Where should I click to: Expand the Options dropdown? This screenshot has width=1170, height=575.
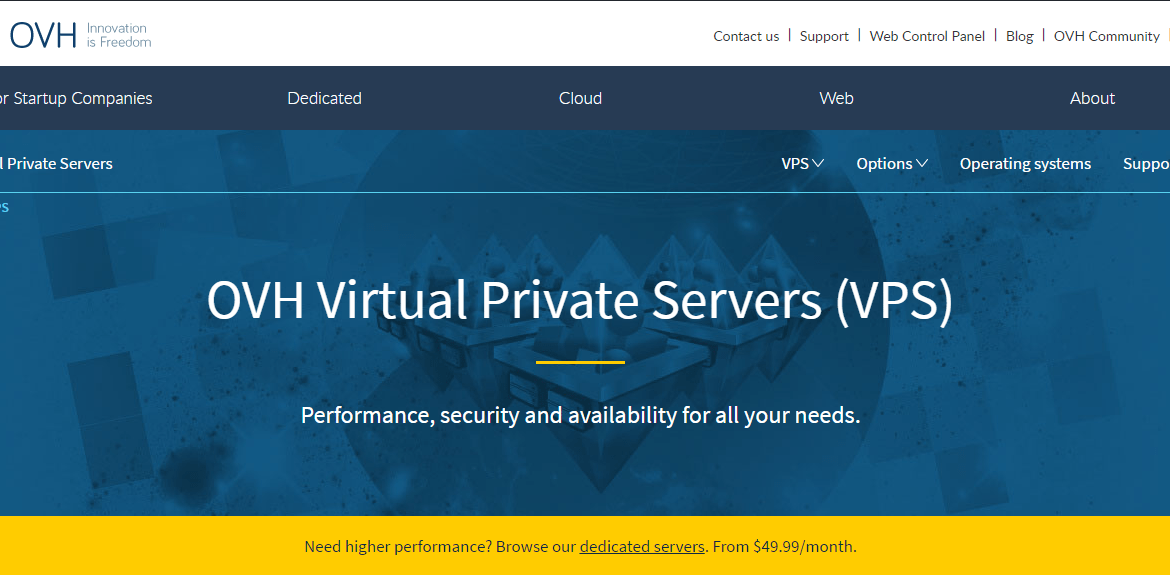point(892,163)
